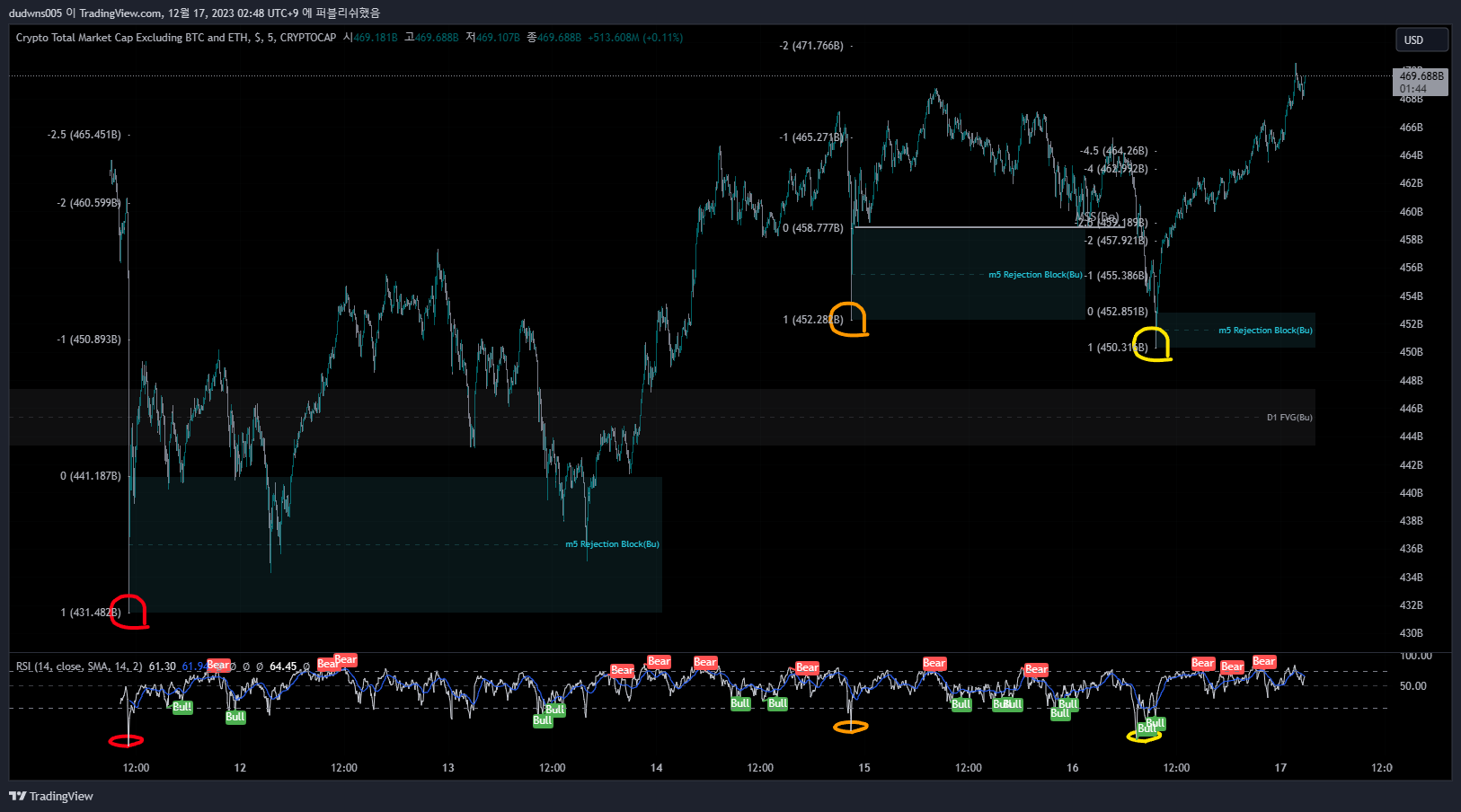The height and width of the screenshot is (812, 1461).
Task: Select the Fib level label -4 (462.992B)
Action: coord(1116,169)
